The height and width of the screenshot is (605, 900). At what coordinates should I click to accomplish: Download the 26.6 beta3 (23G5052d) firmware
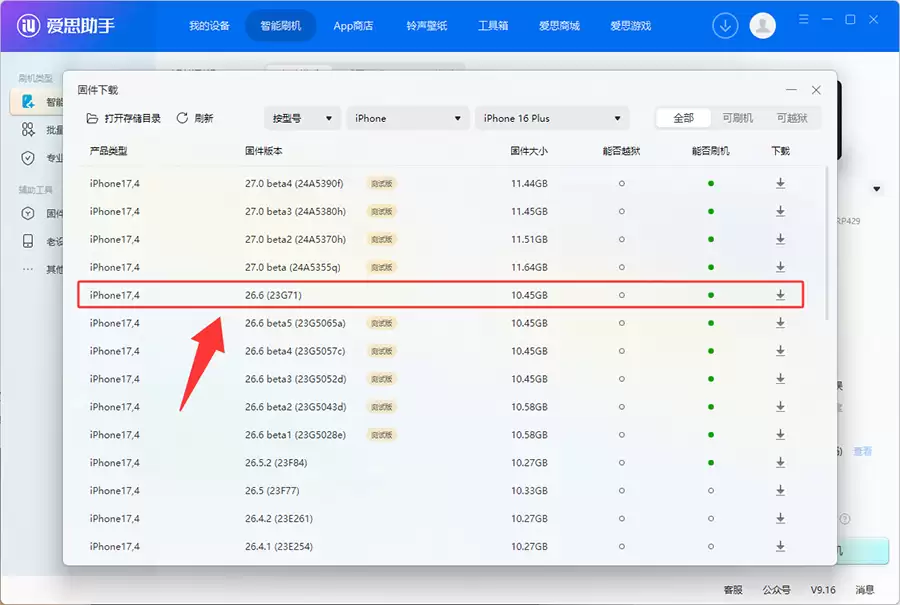780,379
